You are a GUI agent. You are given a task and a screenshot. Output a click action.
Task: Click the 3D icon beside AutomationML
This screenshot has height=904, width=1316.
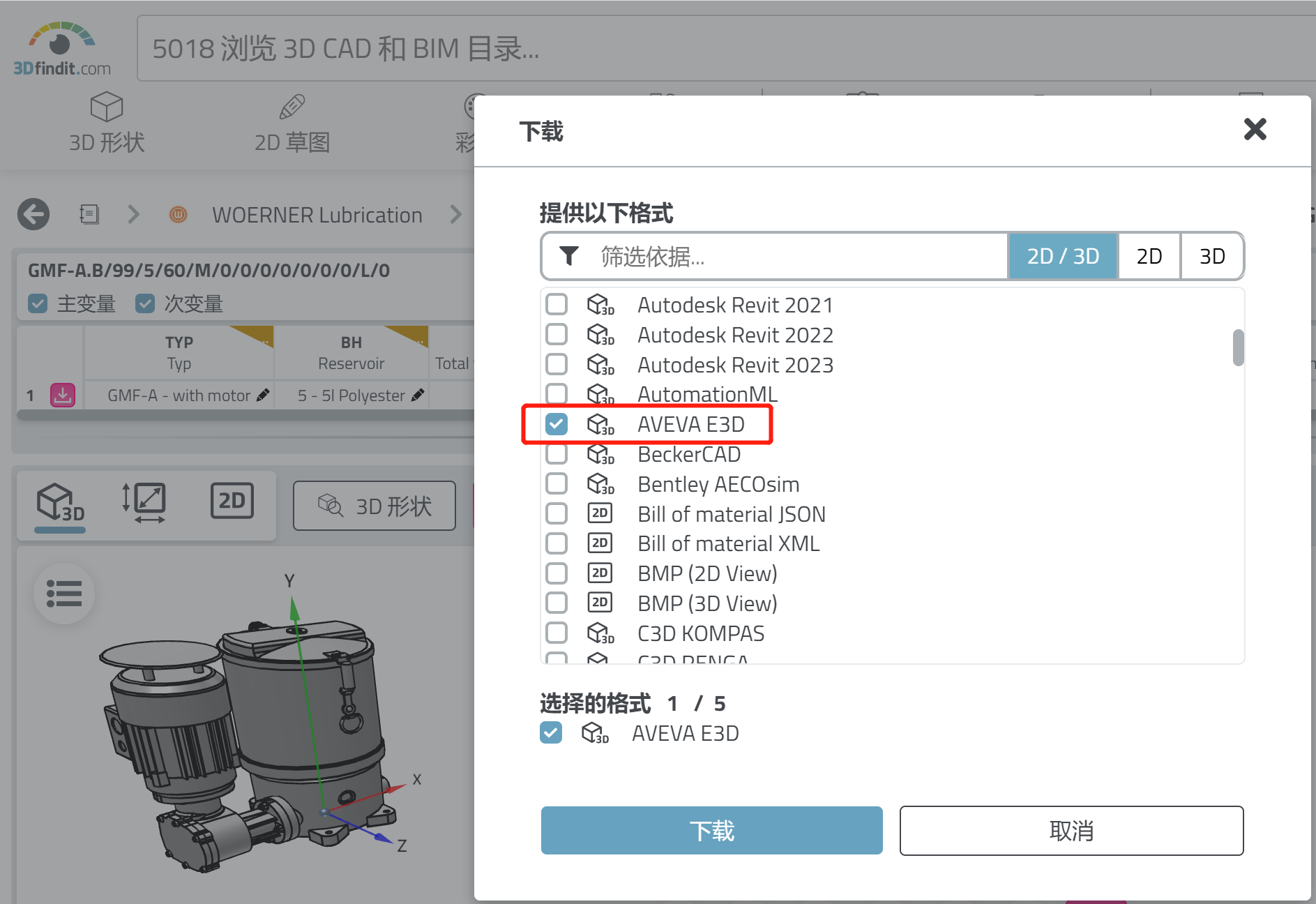click(x=600, y=395)
